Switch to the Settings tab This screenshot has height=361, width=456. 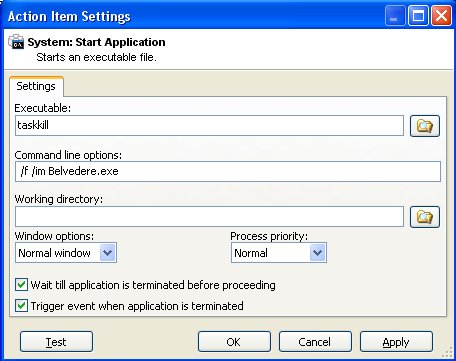click(x=36, y=86)
